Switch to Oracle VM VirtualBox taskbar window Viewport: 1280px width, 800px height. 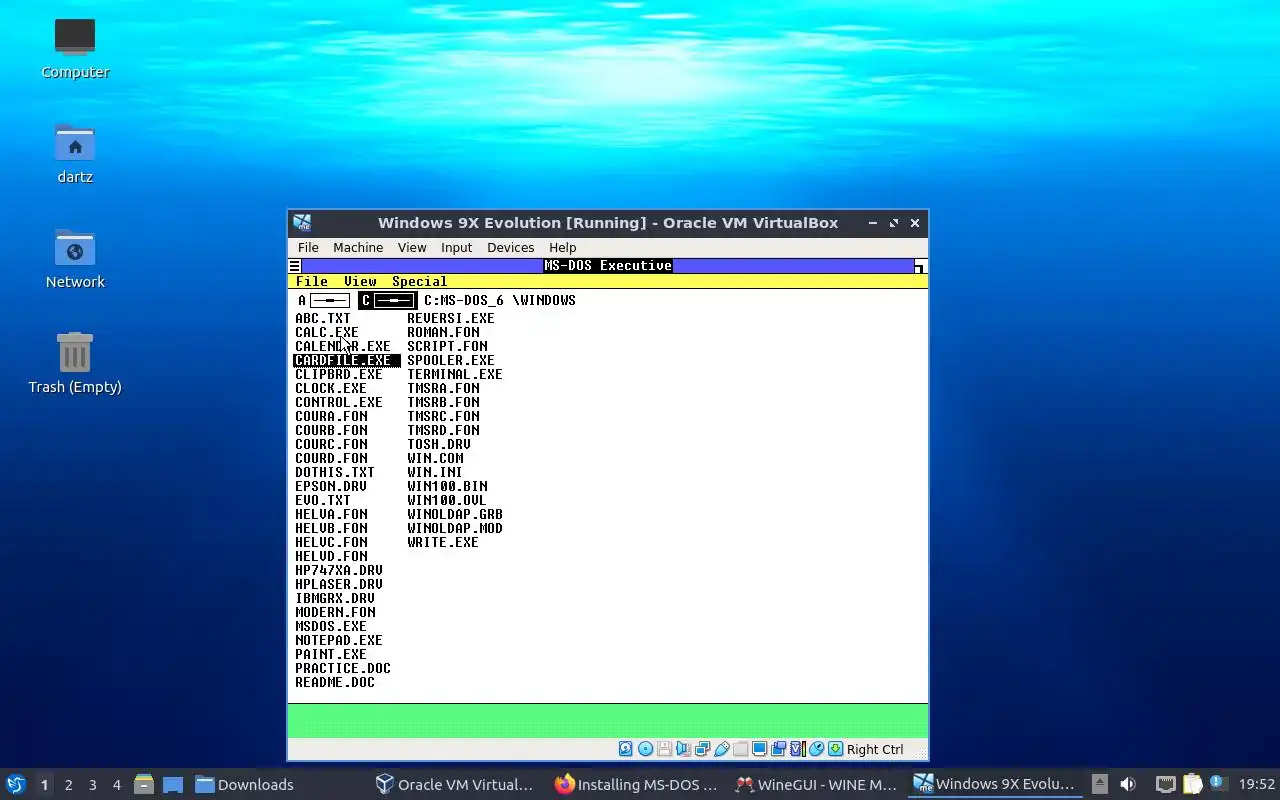click(455, 784)
